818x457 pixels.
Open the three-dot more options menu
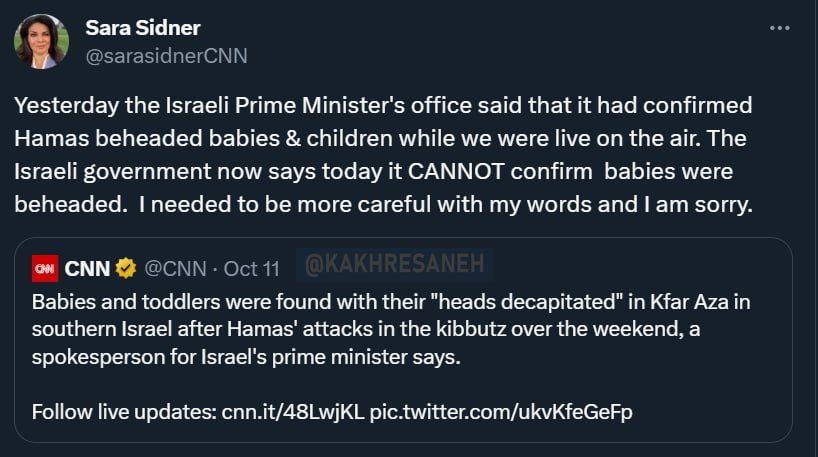(x=780, y=28)
